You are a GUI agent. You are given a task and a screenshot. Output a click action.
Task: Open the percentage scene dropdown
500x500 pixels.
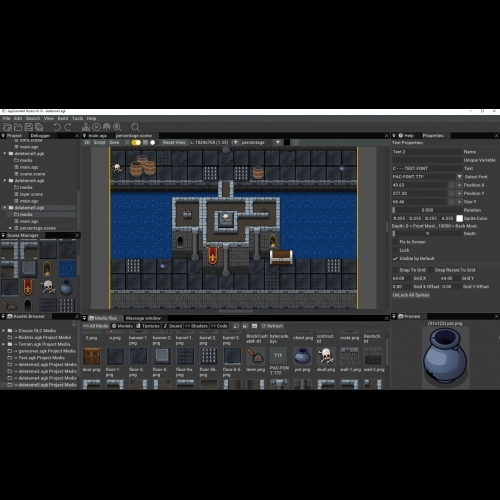[278, 142]
